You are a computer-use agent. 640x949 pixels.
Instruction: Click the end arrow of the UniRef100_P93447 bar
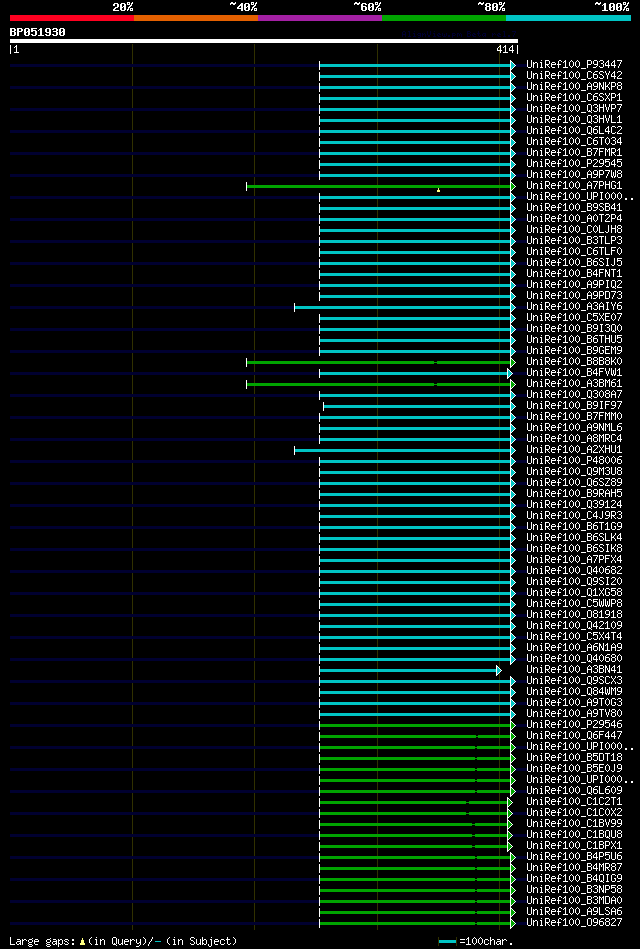pyautogui.click(x=513, y=65)
